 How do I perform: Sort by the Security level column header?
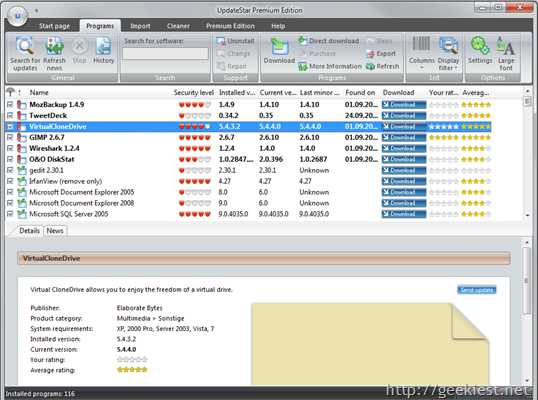194,92
